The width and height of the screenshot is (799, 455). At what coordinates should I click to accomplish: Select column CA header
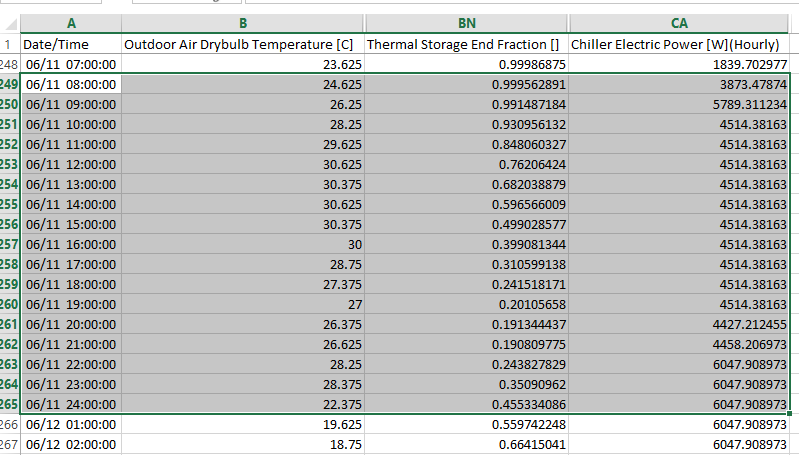pos(679,23)
